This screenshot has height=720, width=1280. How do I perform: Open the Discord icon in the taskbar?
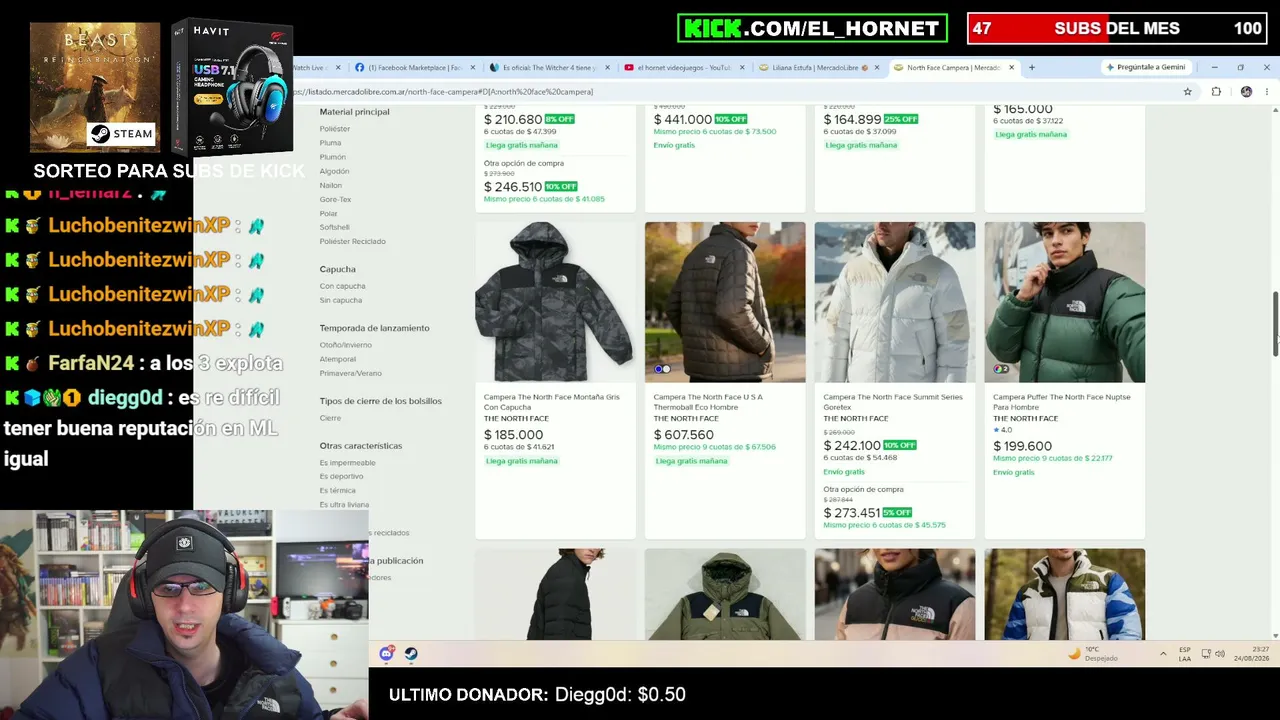point(387,654)
